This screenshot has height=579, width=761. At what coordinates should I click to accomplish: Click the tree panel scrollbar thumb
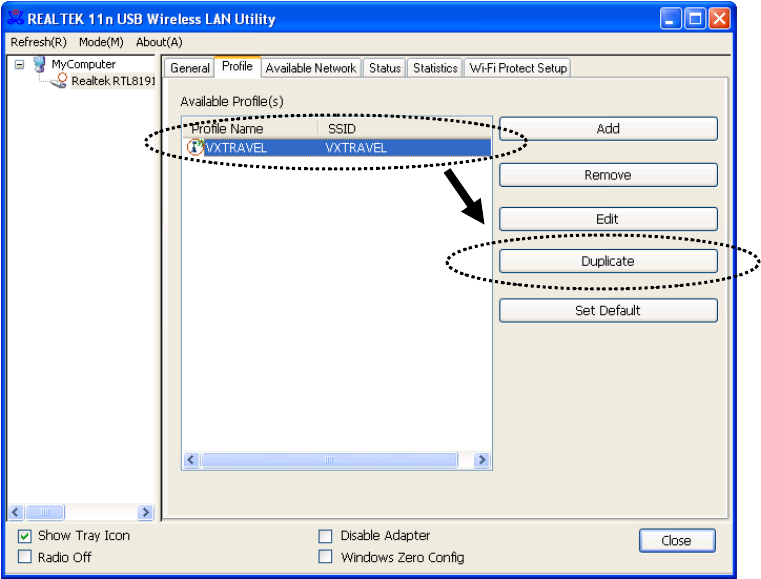point(45,512)
